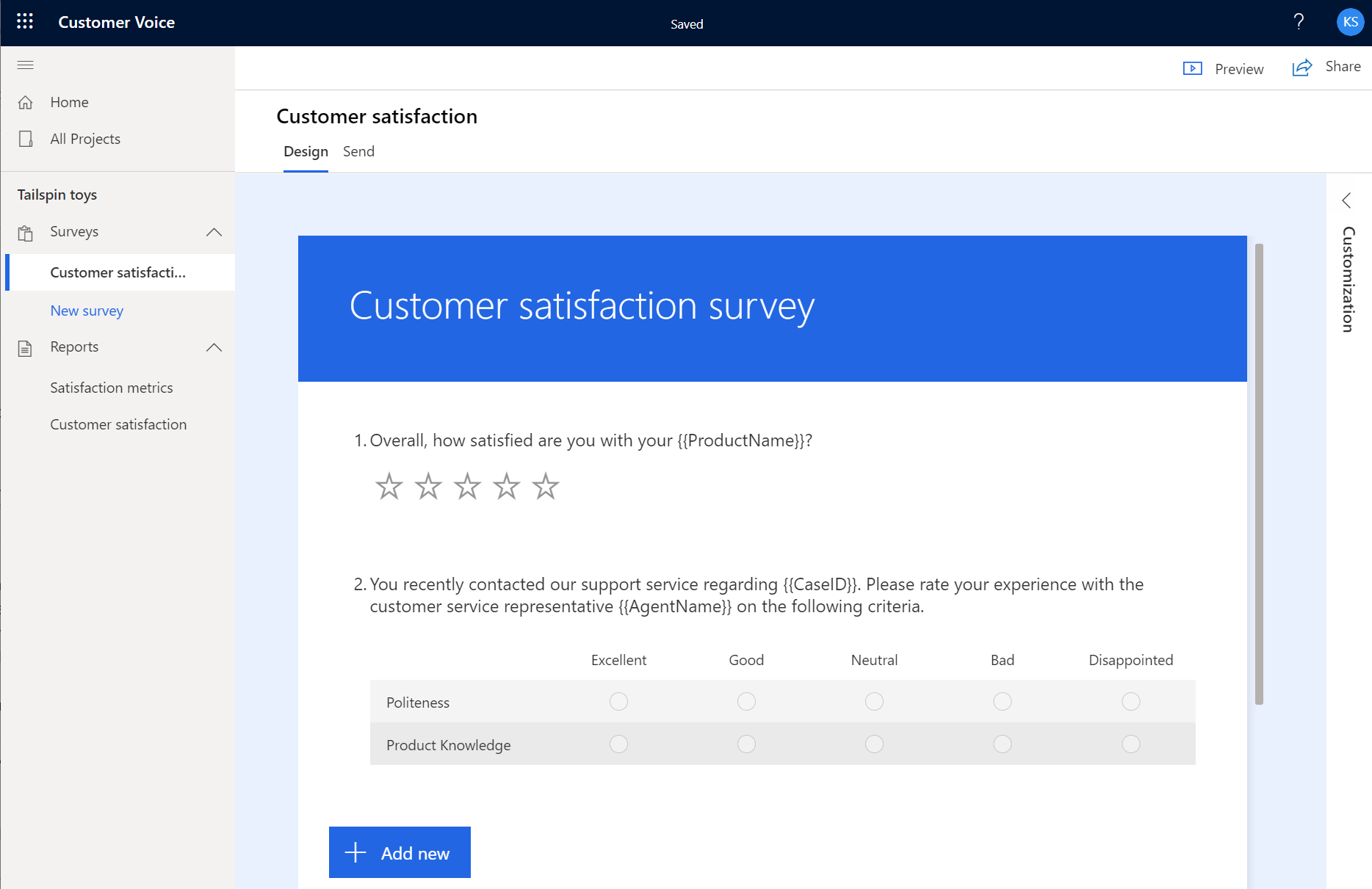Screen dimensions: 1372x889
Task: Open the KS account avatar menu
Action: tap(1350, 21)
